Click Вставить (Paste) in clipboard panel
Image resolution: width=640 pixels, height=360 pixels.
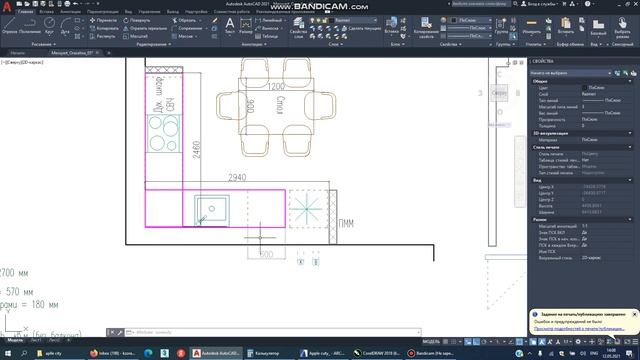tap(565, 26)
